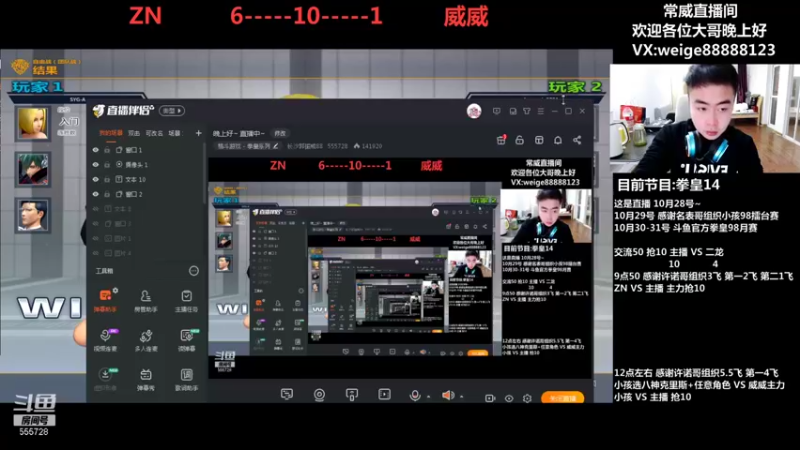The height and width of the screenshot is (450, 800).
Task: Open the 弹幕助手 tool in toolbox
Action: pyautogui.click(x=105, y=301)
